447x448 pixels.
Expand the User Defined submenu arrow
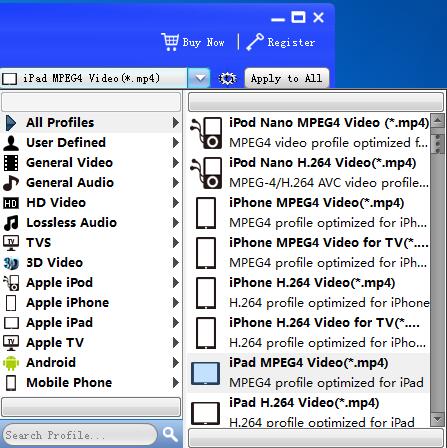coord(175,143)
